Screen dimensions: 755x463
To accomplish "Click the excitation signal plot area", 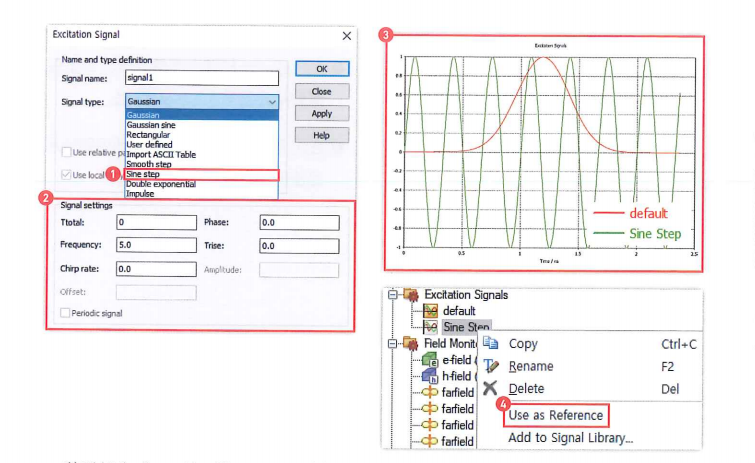I will 549,152.
